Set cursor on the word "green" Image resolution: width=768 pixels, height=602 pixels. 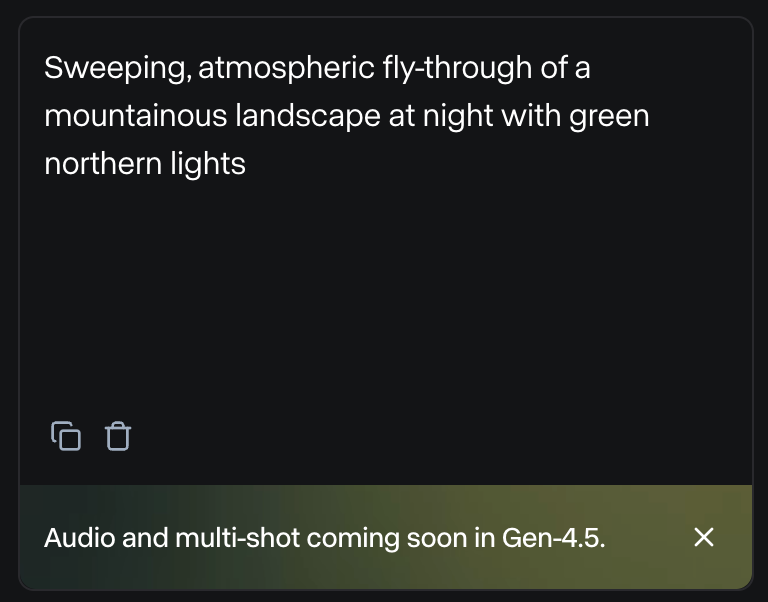pyautogui.click(x=609, y=116)
